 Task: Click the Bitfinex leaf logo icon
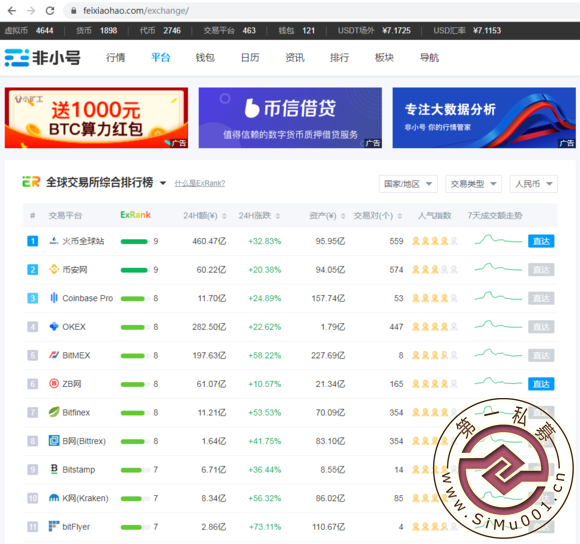54,412
